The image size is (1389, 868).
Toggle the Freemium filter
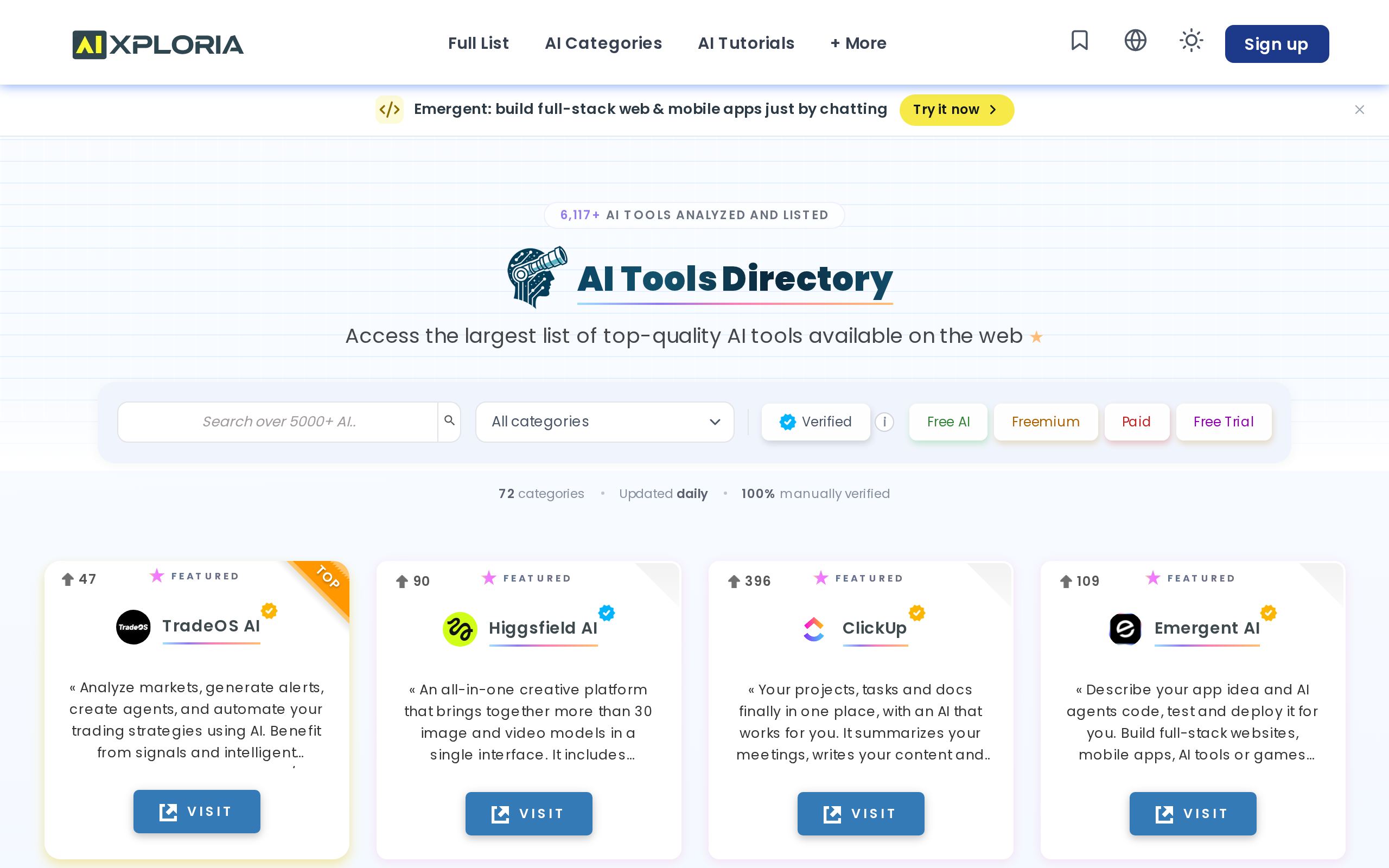1045,422
